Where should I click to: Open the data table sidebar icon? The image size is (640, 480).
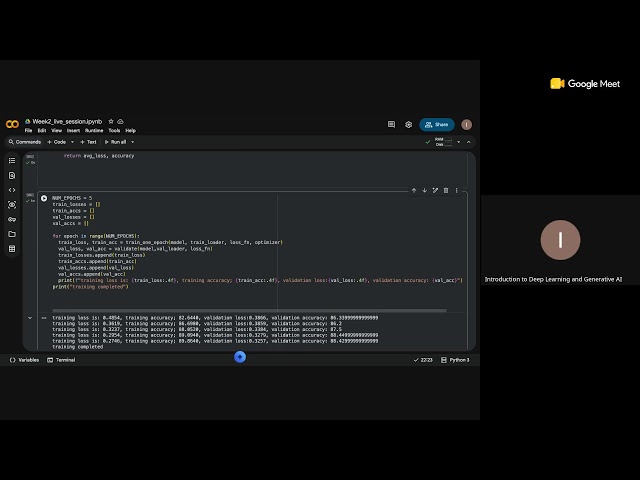point(12,249)
